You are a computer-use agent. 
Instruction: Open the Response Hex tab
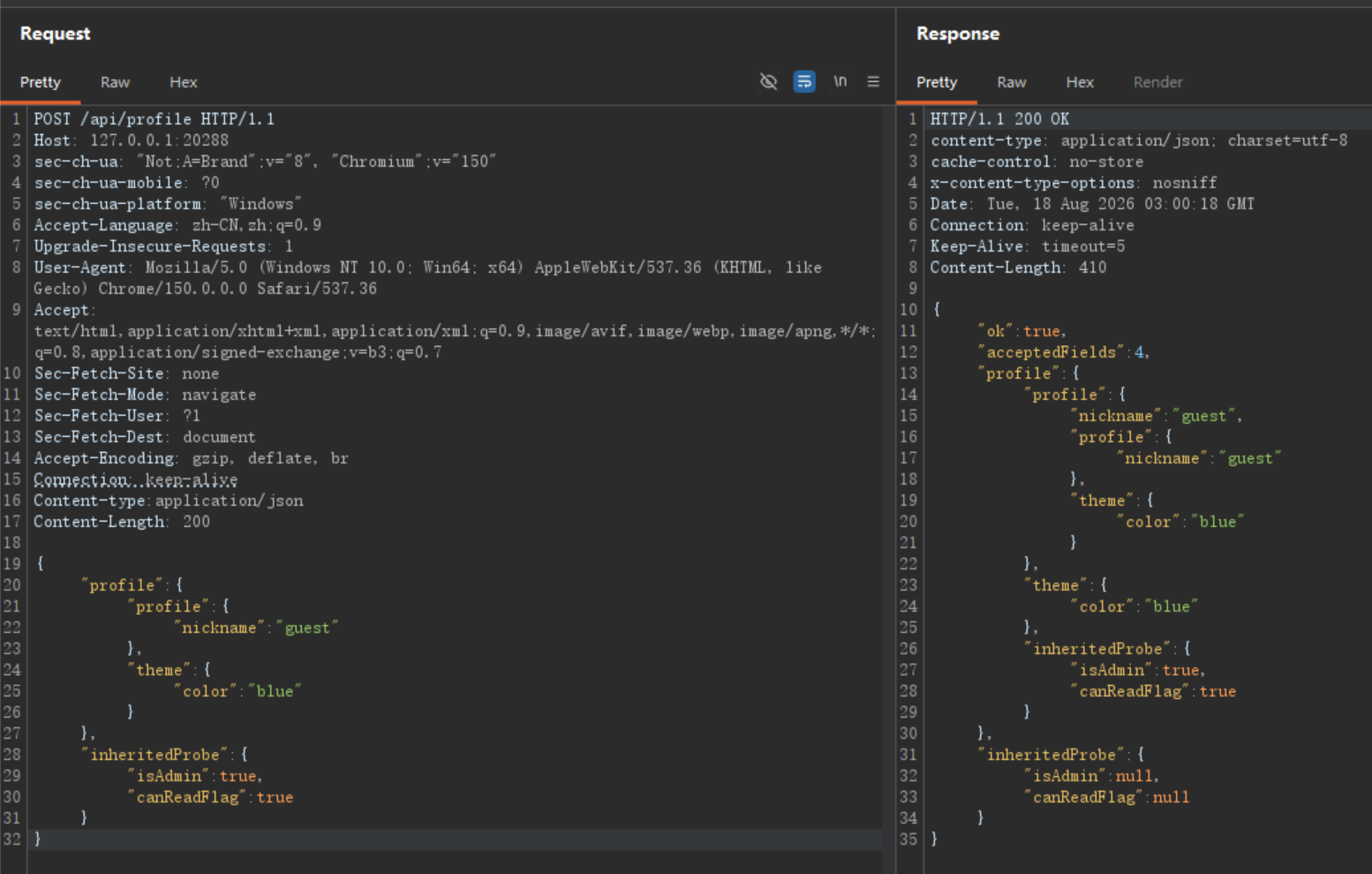tap(1080, 82)
